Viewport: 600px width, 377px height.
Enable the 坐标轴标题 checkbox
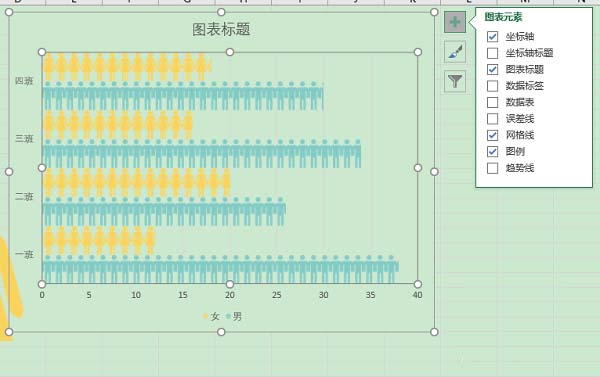pyautogui.click(x=492, y=53)
